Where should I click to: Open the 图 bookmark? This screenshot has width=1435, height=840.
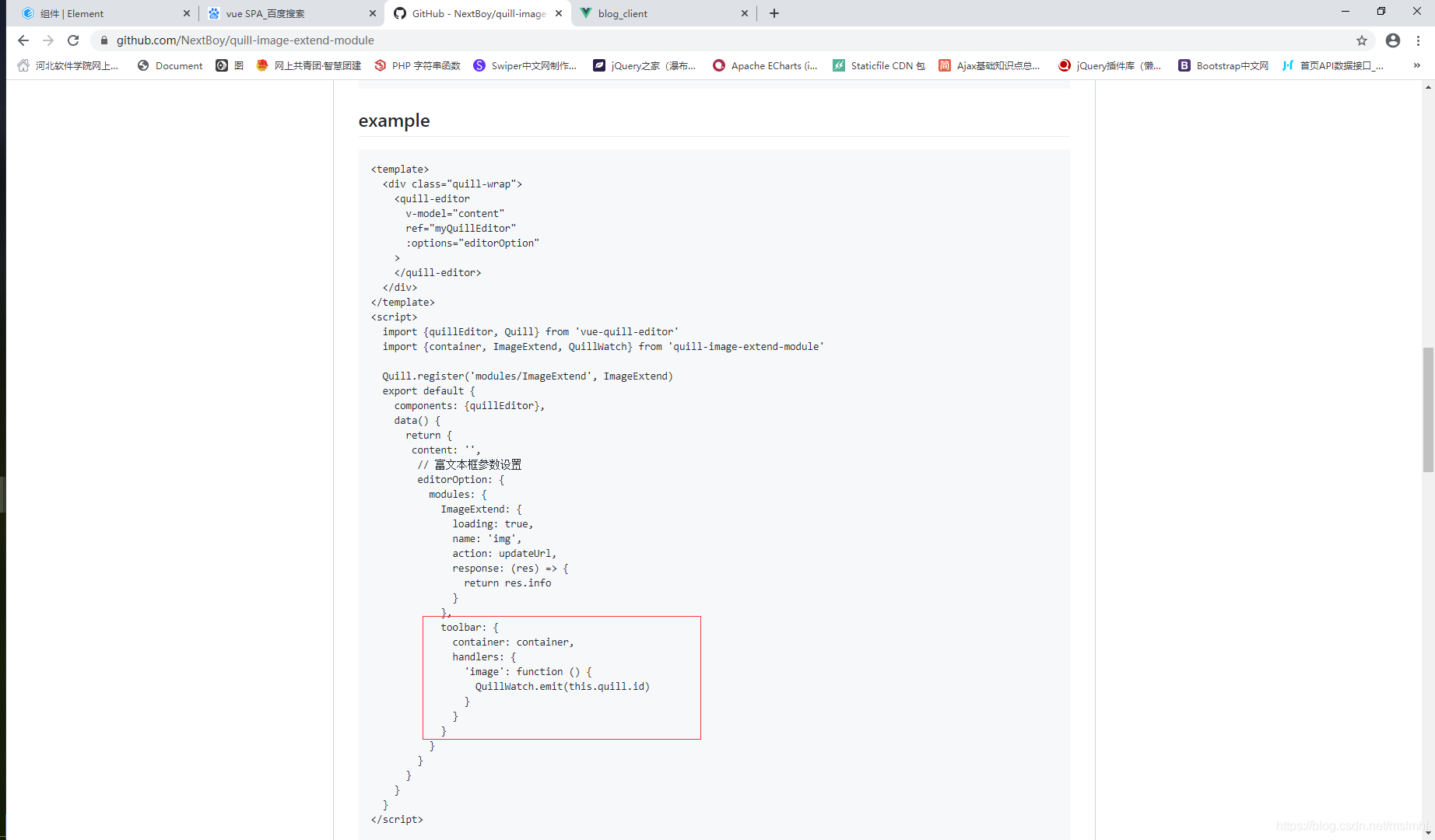(230, 66)
